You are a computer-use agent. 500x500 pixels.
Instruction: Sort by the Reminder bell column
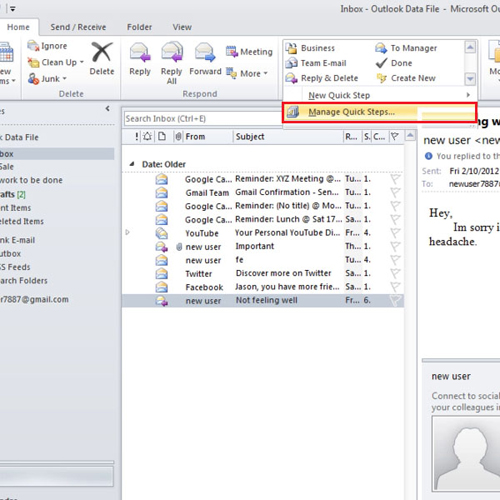[x=147, y=136]
